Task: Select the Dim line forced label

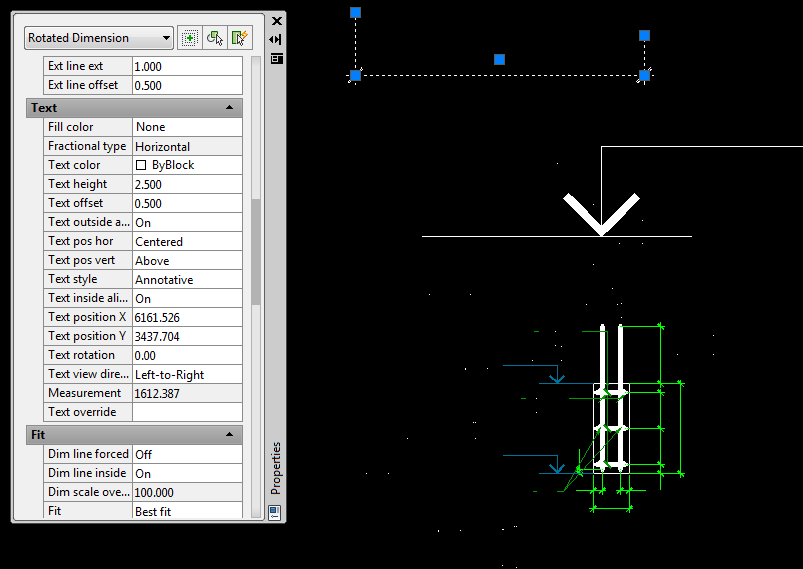Action: [x=87, y=454]
